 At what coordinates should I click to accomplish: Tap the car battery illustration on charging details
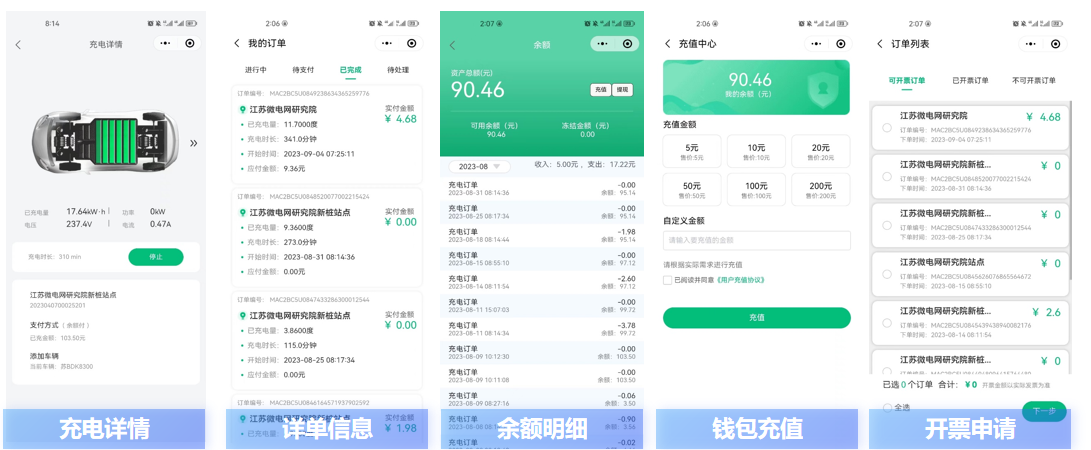pos(104,141)
